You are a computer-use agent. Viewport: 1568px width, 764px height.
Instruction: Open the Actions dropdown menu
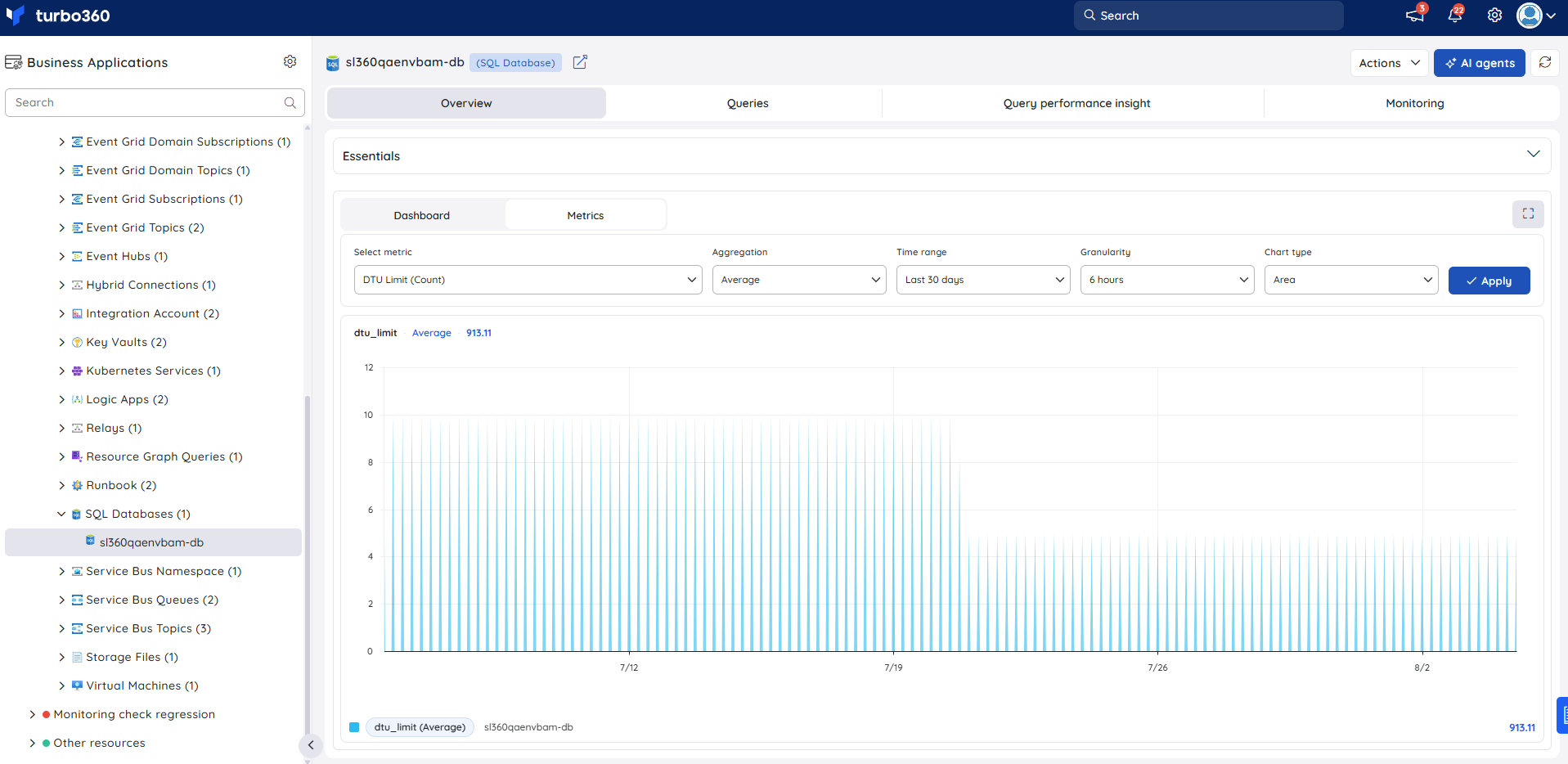point(1389,63)
